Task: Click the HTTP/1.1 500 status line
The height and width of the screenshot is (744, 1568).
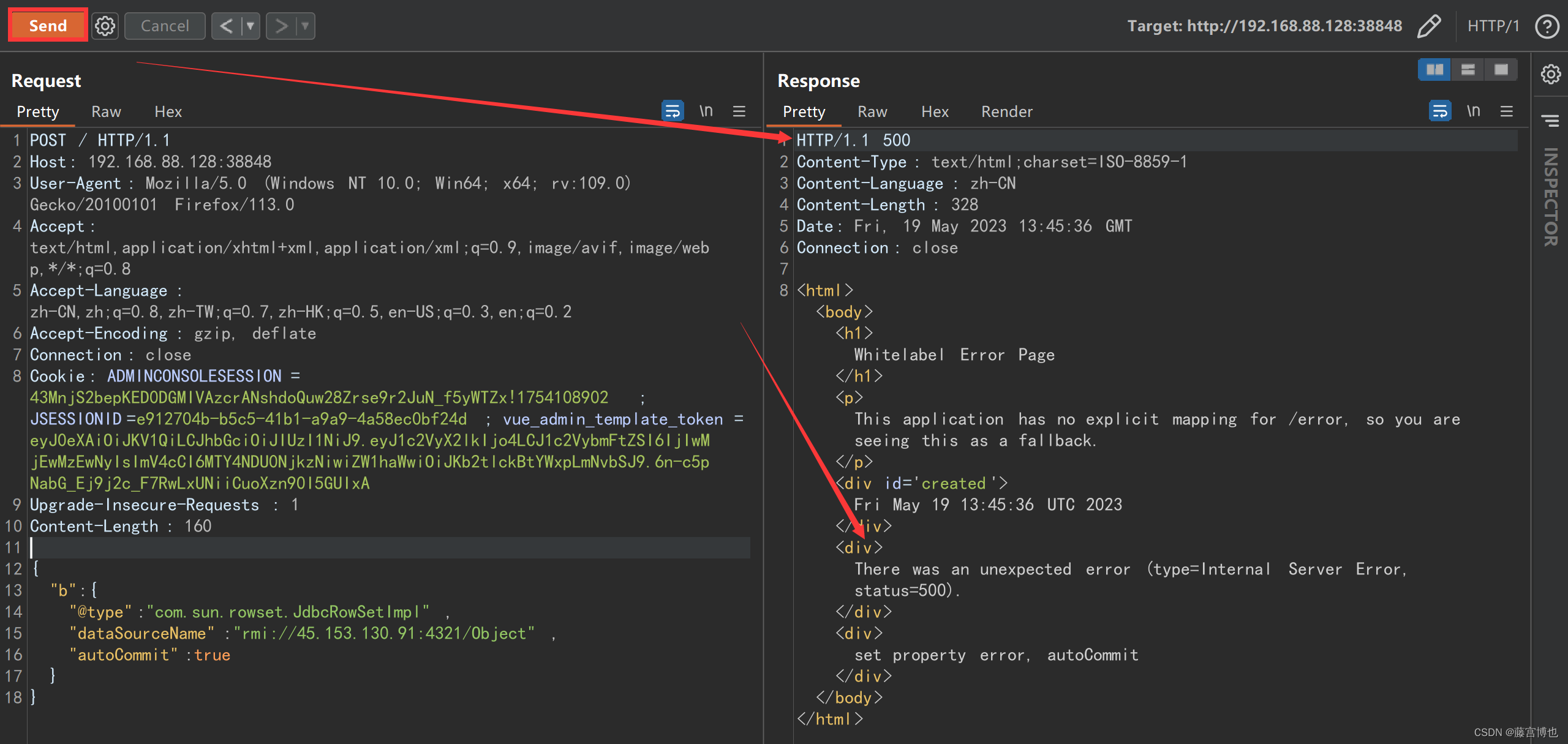Action: [x=853, y=140]
